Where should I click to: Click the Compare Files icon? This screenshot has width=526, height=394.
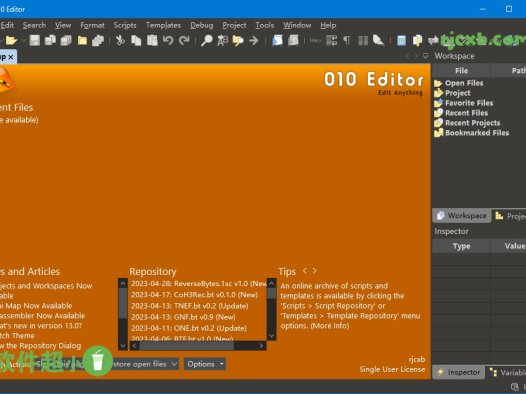click(x=417, y=40)
